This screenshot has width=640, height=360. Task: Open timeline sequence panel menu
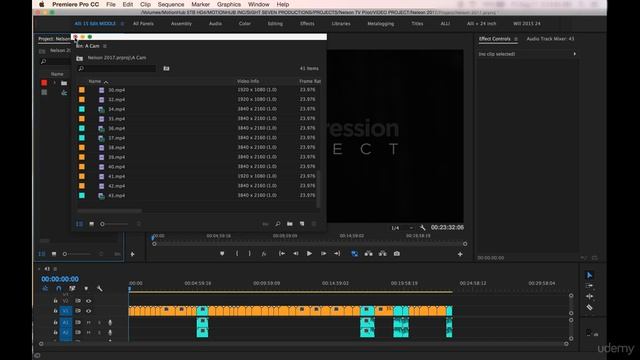[x=55, y=269]
